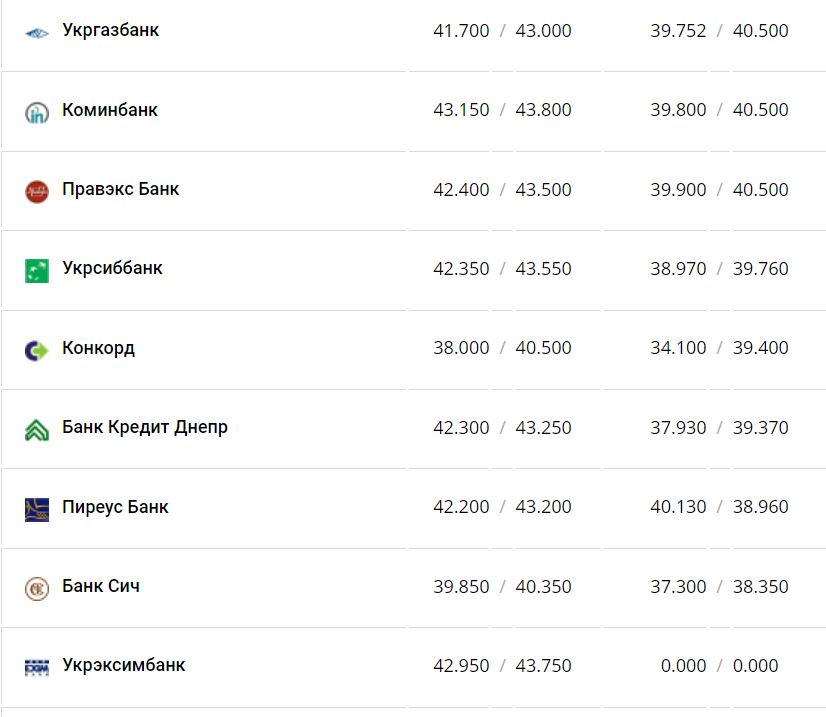Viewport: 826px width, 717px height.
Task: Open the Укрэксимбанк name link
Action: [123, 665]
